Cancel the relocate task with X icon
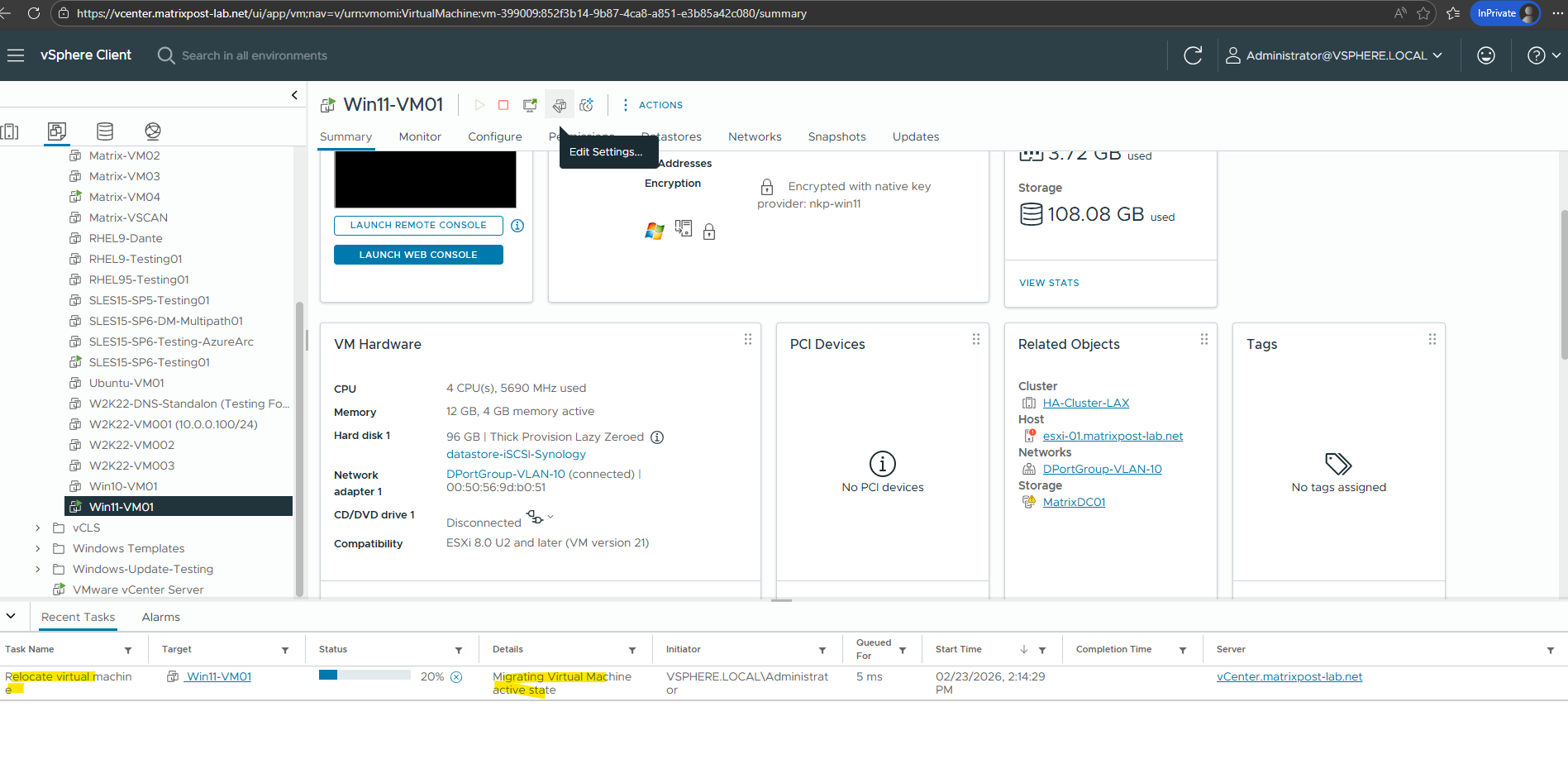 point(456,677)
